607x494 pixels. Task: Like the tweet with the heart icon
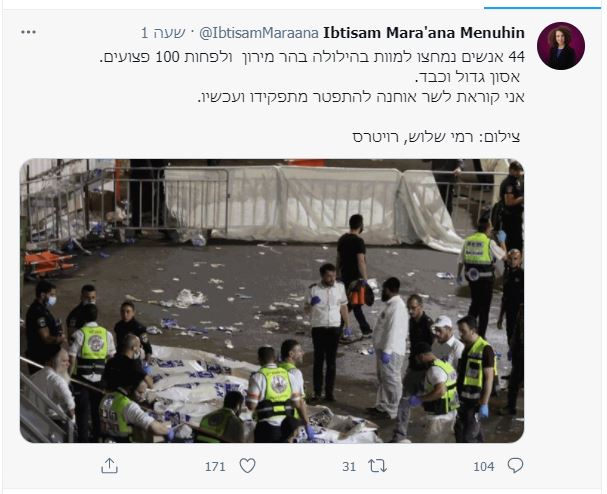pyautogui.click(x=247, y=466)
